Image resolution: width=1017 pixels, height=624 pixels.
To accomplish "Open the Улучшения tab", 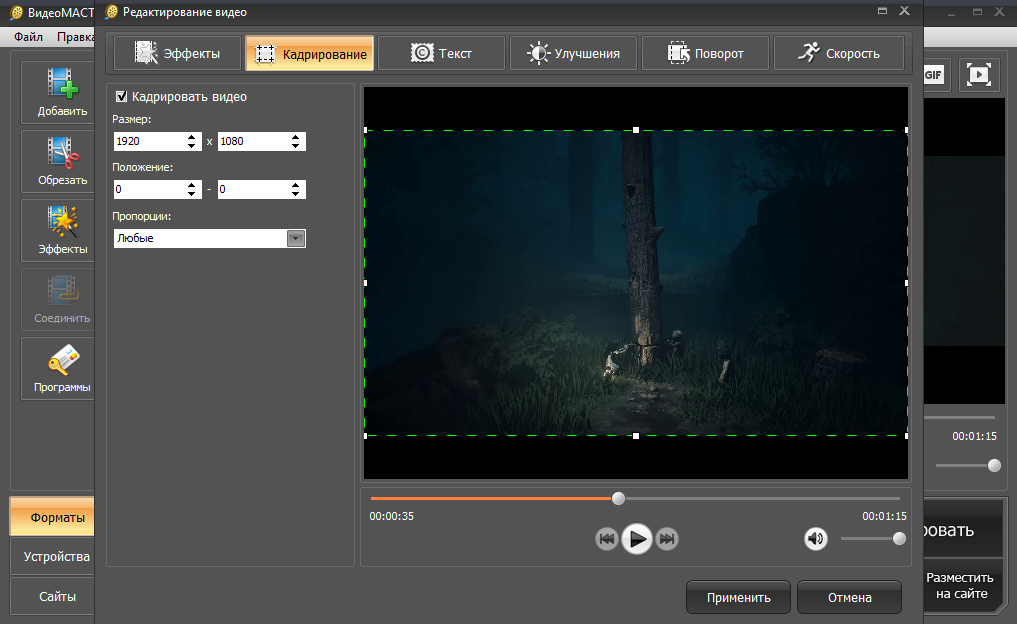I will point(573,53).
